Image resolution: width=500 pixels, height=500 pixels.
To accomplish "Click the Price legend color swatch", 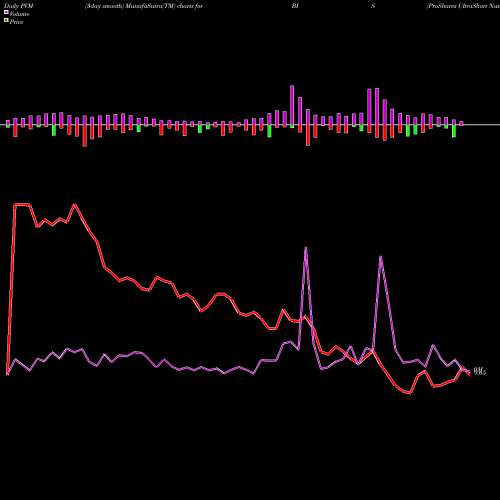I will [x=6, y=21].
